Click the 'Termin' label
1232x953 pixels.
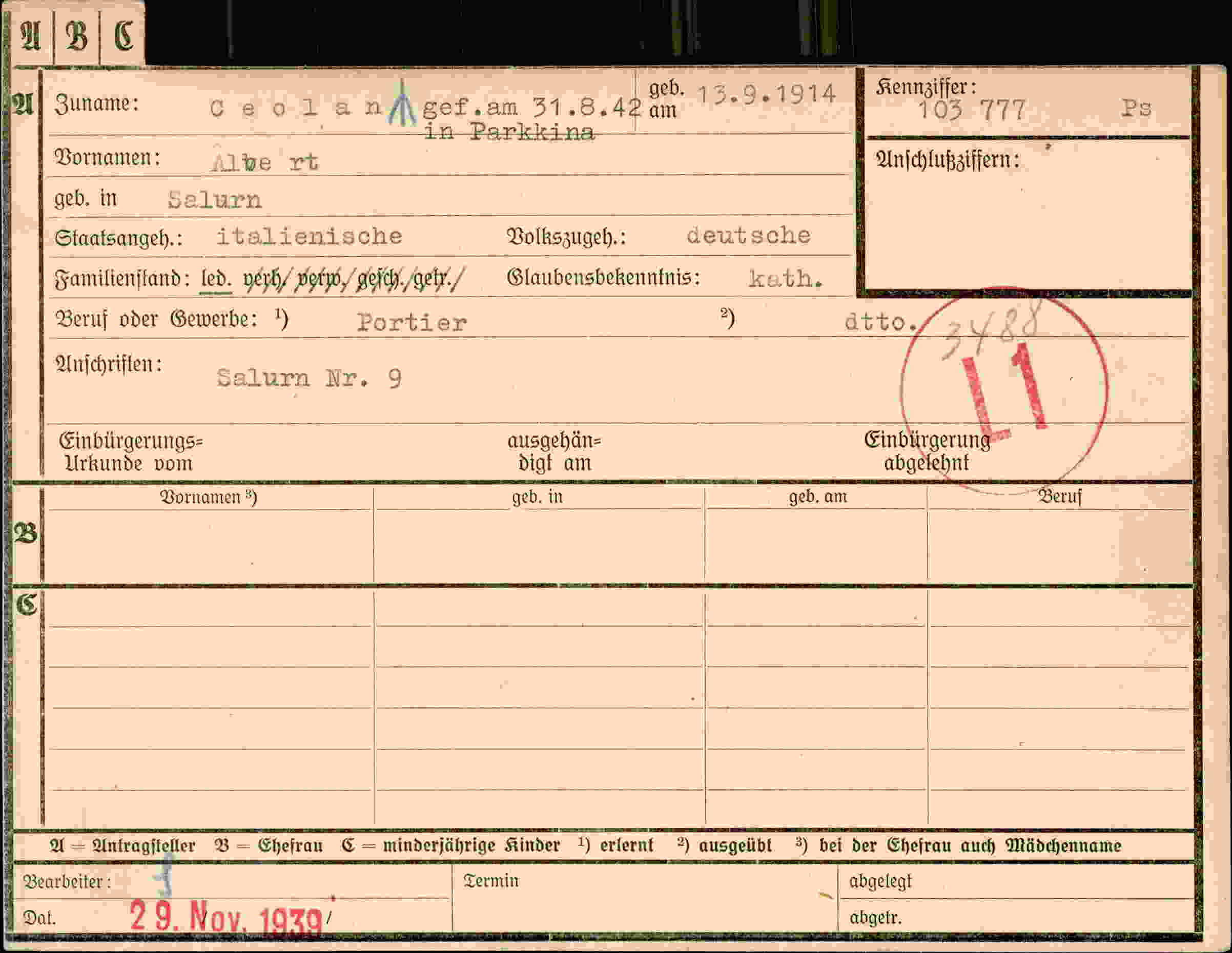coord(491,881)
